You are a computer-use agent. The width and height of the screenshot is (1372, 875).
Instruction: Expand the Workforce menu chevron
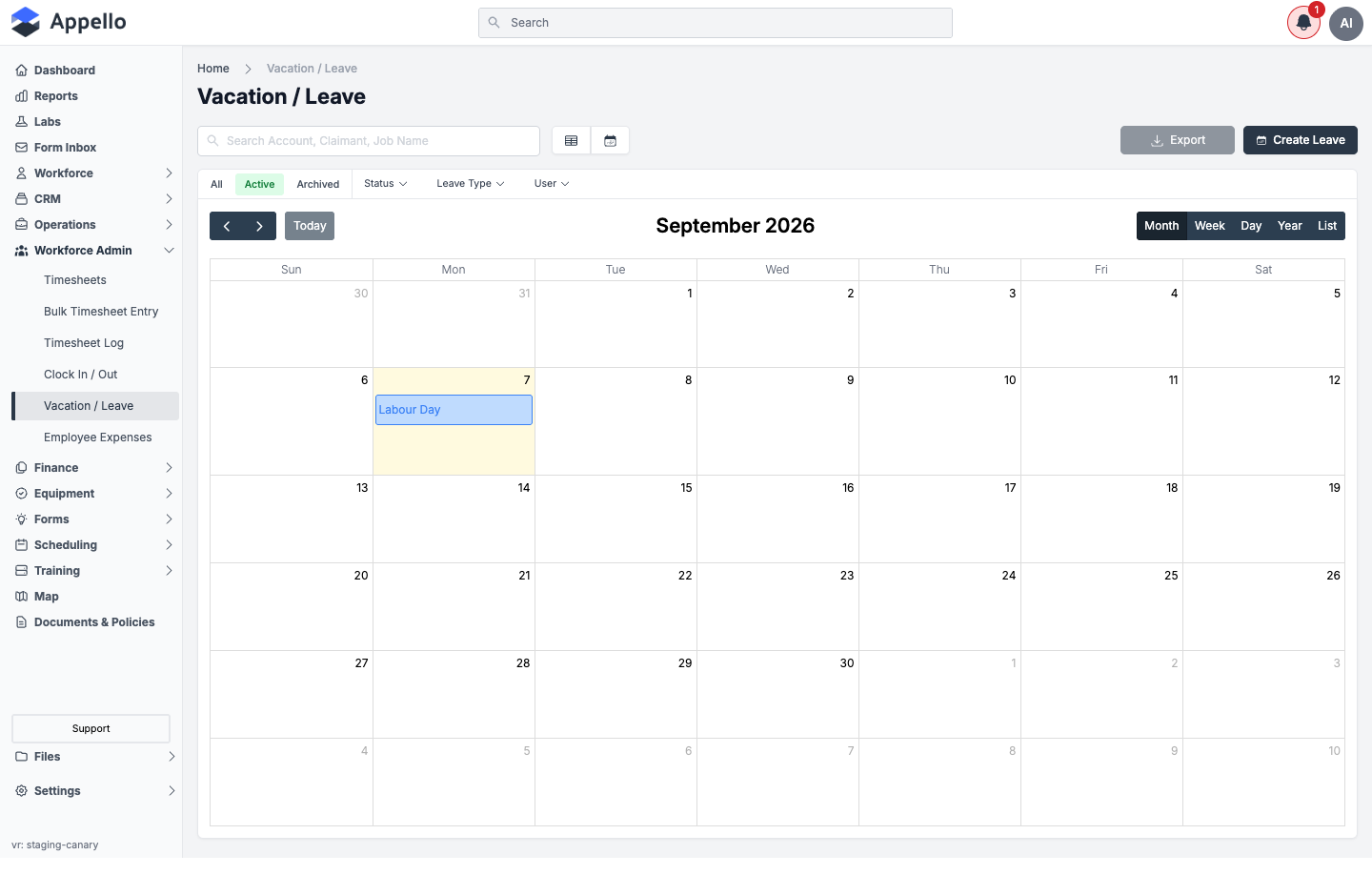click(x=169, y=173)
